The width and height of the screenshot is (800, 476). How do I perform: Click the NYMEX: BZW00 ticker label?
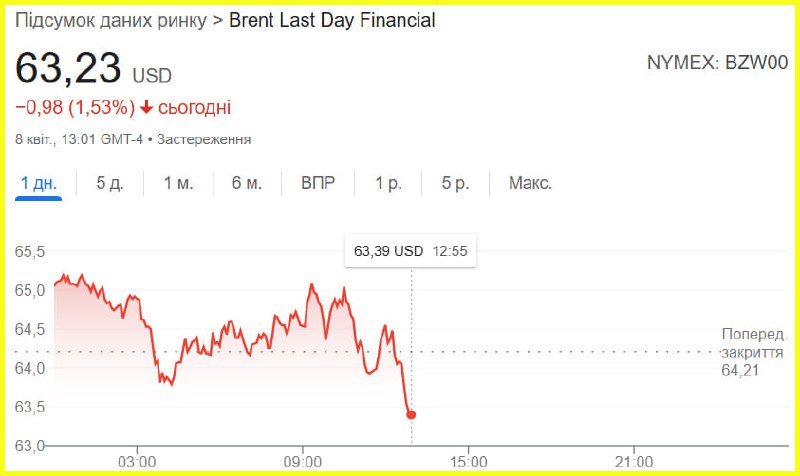coord(718,63)
